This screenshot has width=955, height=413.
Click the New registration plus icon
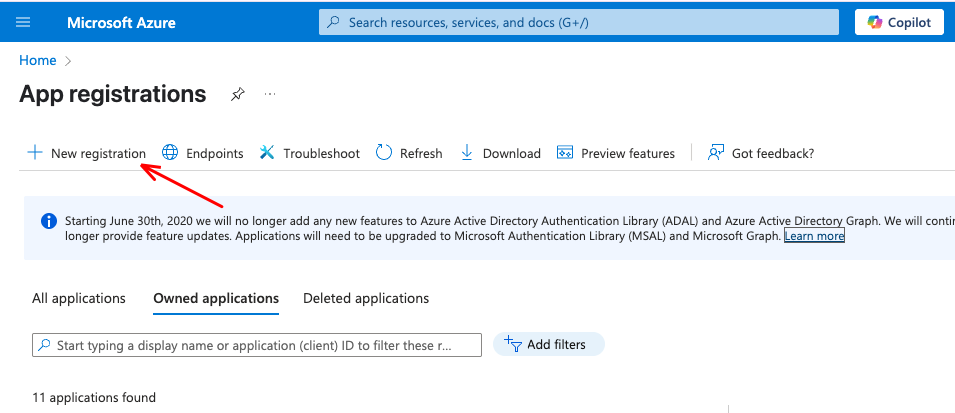(x=35, y=153)
